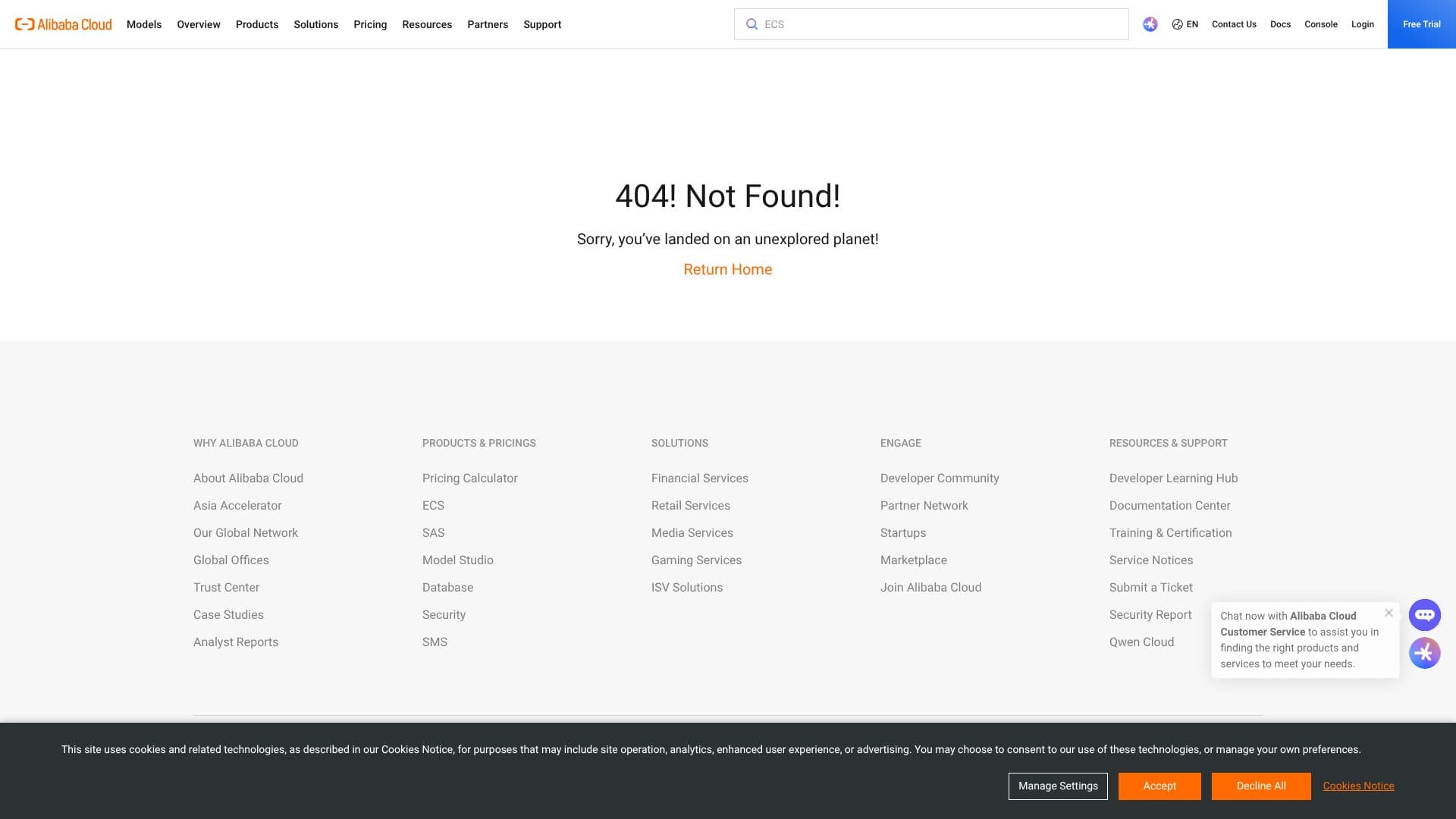Open ISV Solutions link
Screen dimensions: 1456x819
(x=687, y=588)
